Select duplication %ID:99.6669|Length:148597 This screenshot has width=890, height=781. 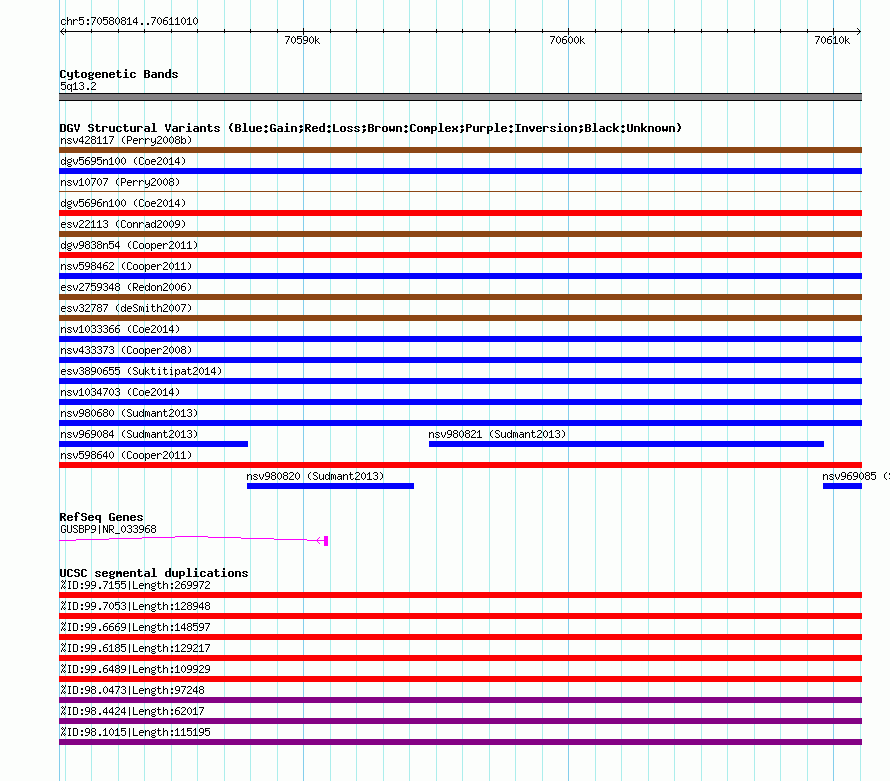pyautogui.click(x=135, y=627)
